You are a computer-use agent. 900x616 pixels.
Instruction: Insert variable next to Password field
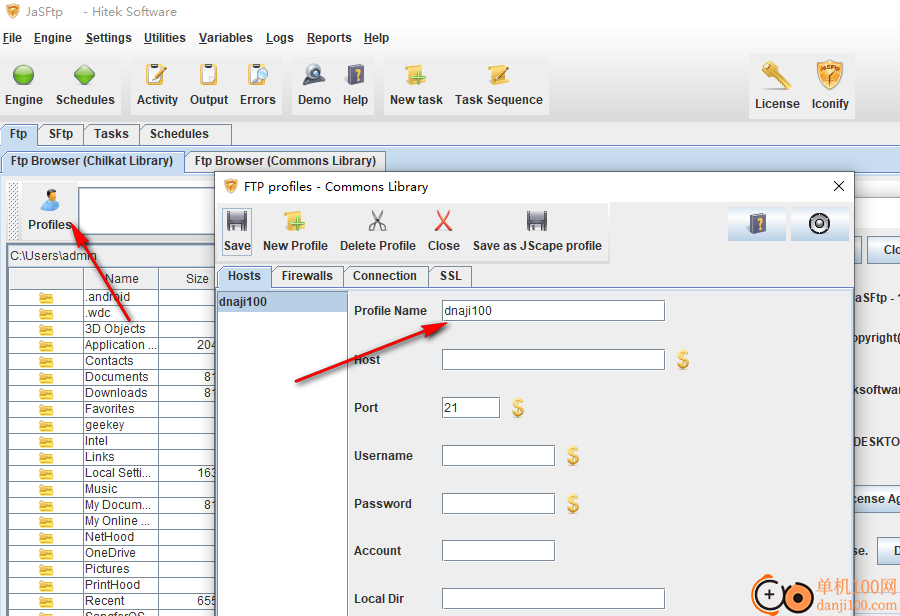[x=573, y=504]
